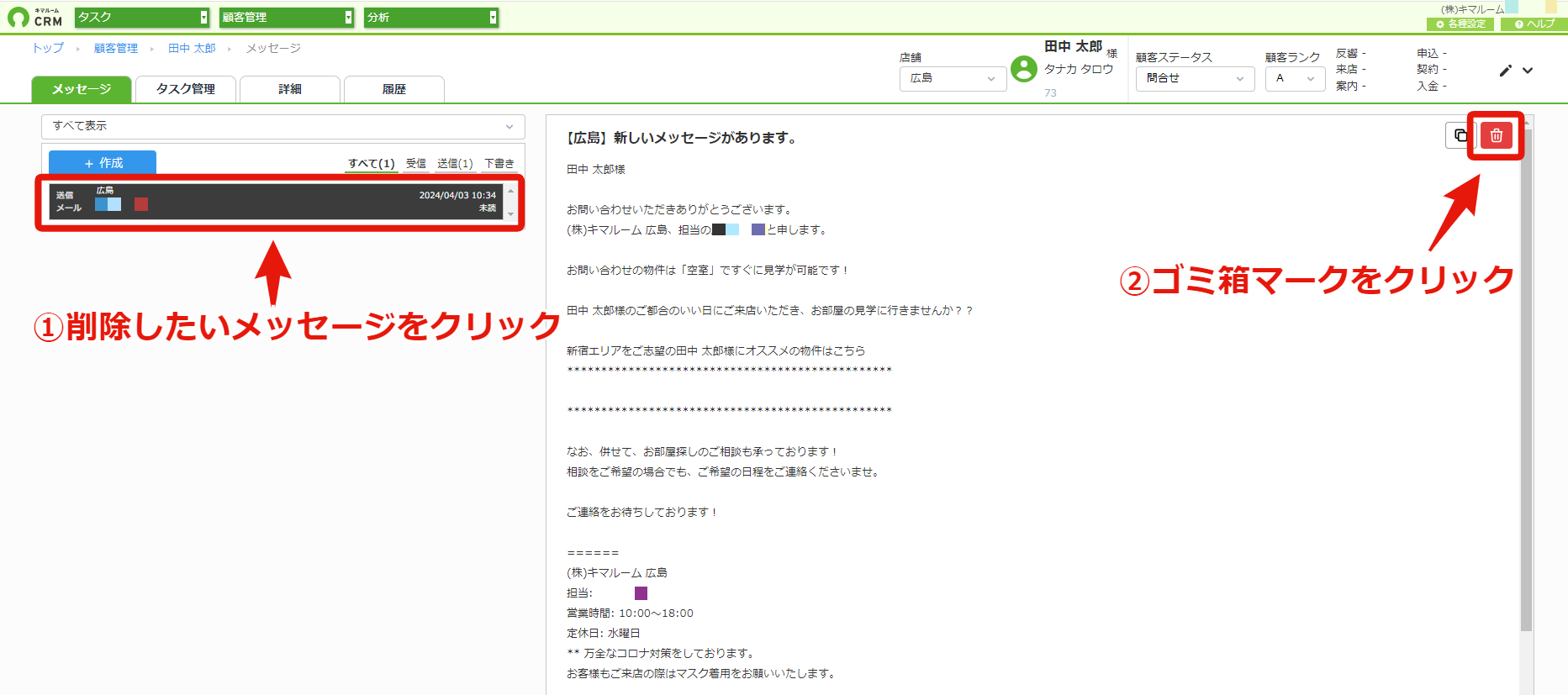Click the + 作成 create button
Image resolution: width=1568 pixels, height=695 pixels.
(x=103, y=163)
